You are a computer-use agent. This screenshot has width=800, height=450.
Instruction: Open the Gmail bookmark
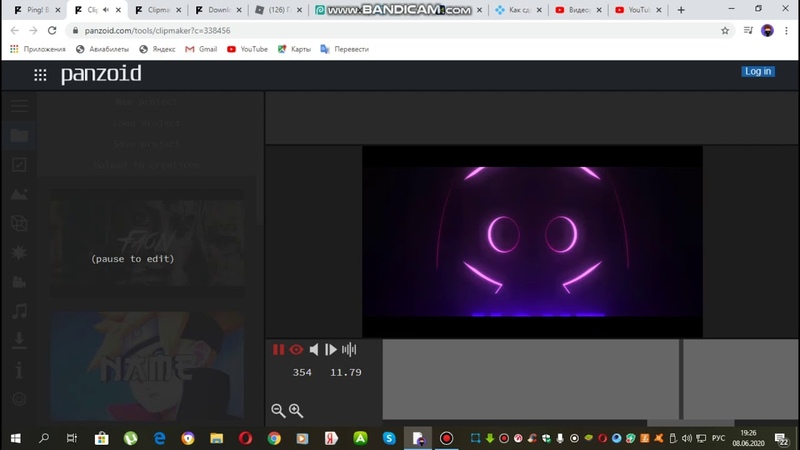click(201, 49)
